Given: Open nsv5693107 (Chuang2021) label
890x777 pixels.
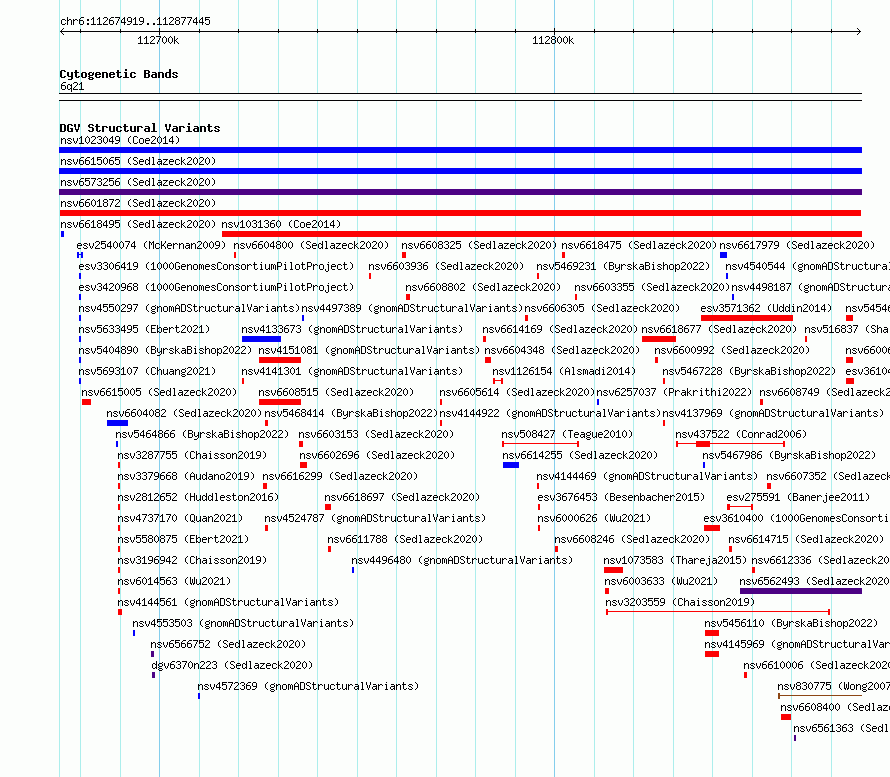Looking at the screenshot, I should [147, 371].
